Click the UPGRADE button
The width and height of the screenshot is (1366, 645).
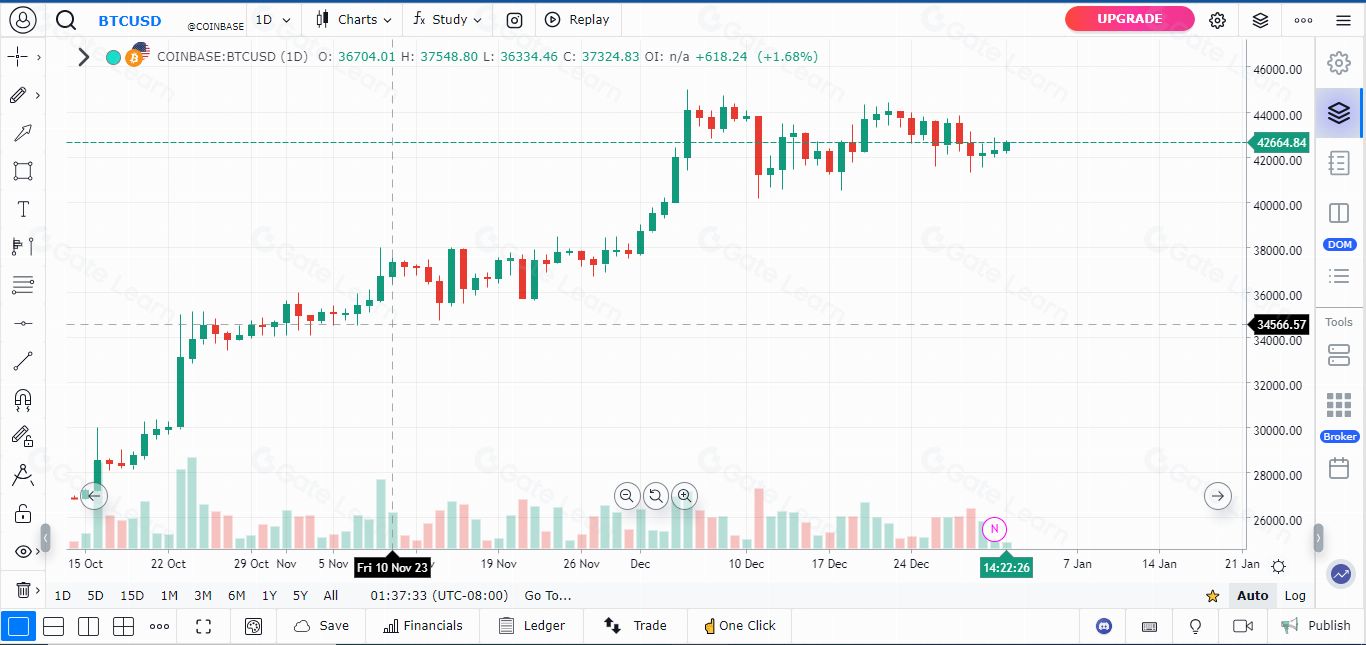click(1129, 19)
